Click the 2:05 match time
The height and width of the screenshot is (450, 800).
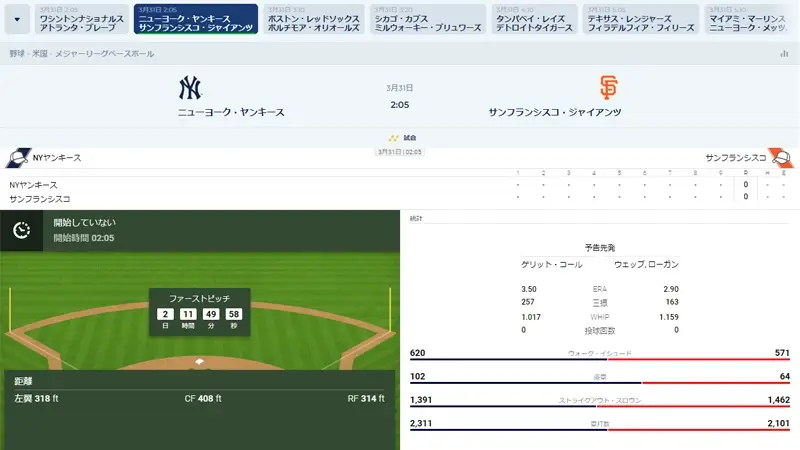click(399, 105)
